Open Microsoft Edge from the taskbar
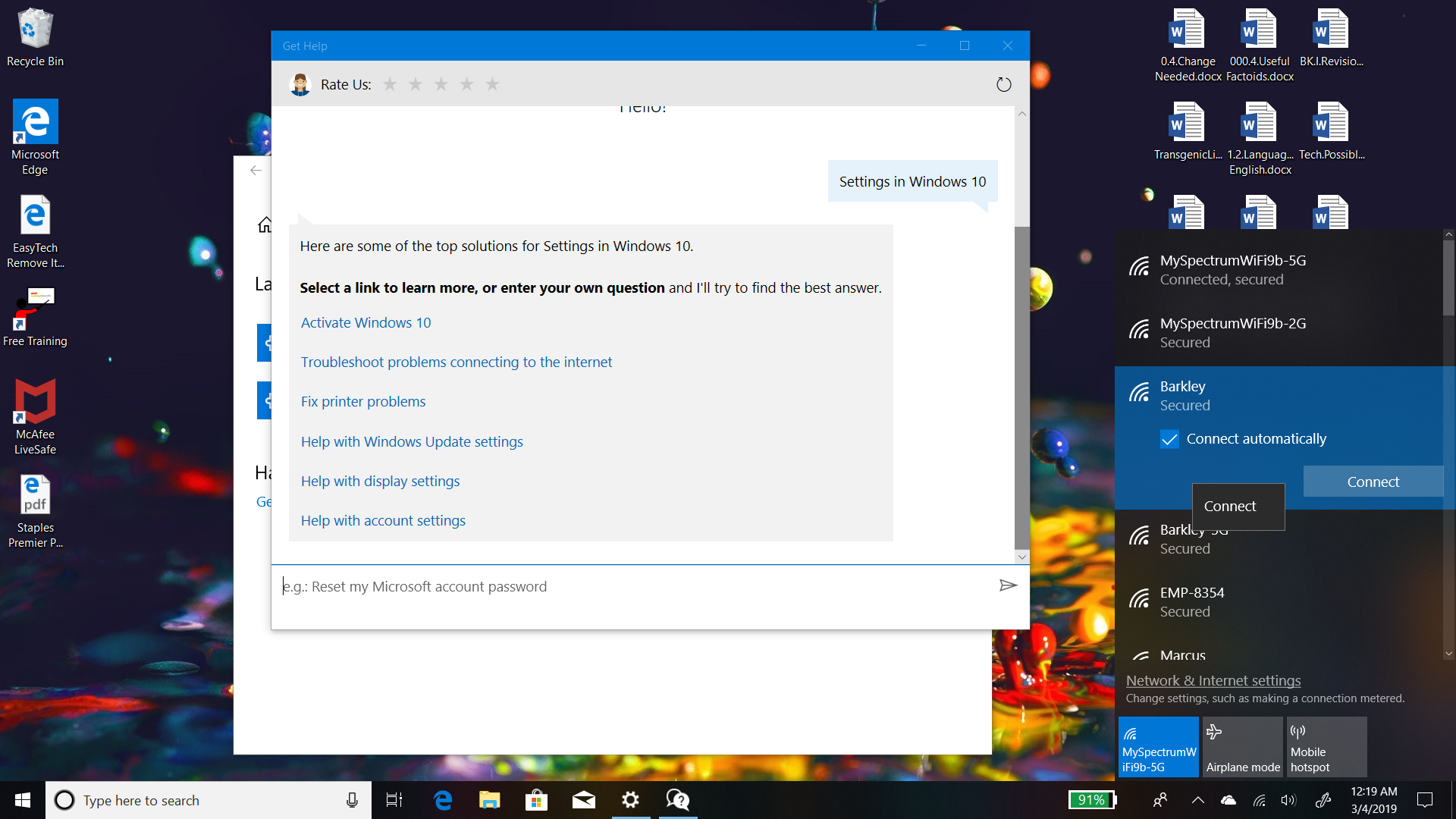Viewport: 1456px width, 819px height. click(443, 800)
